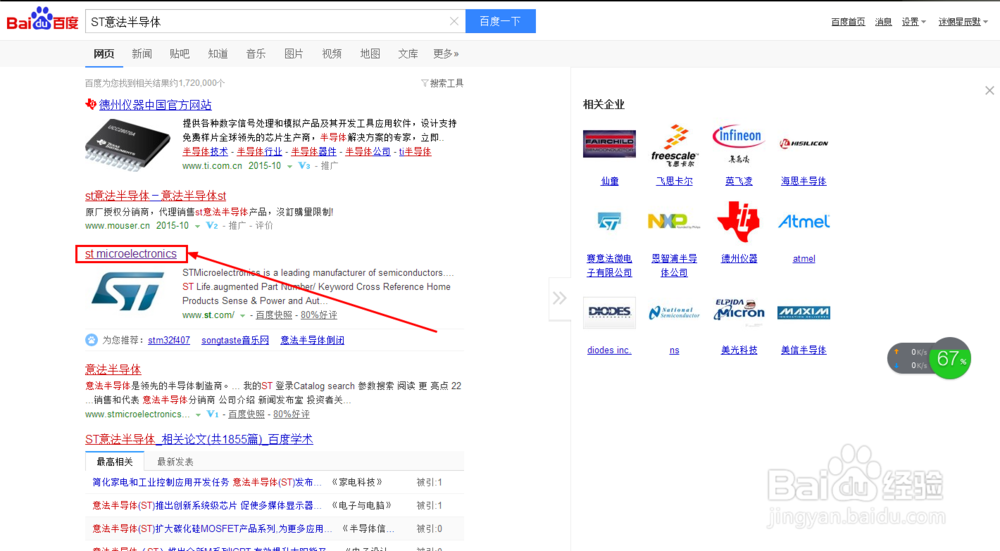Switch to the 视频 tab

pyautogui.click(x=332, y=54)
